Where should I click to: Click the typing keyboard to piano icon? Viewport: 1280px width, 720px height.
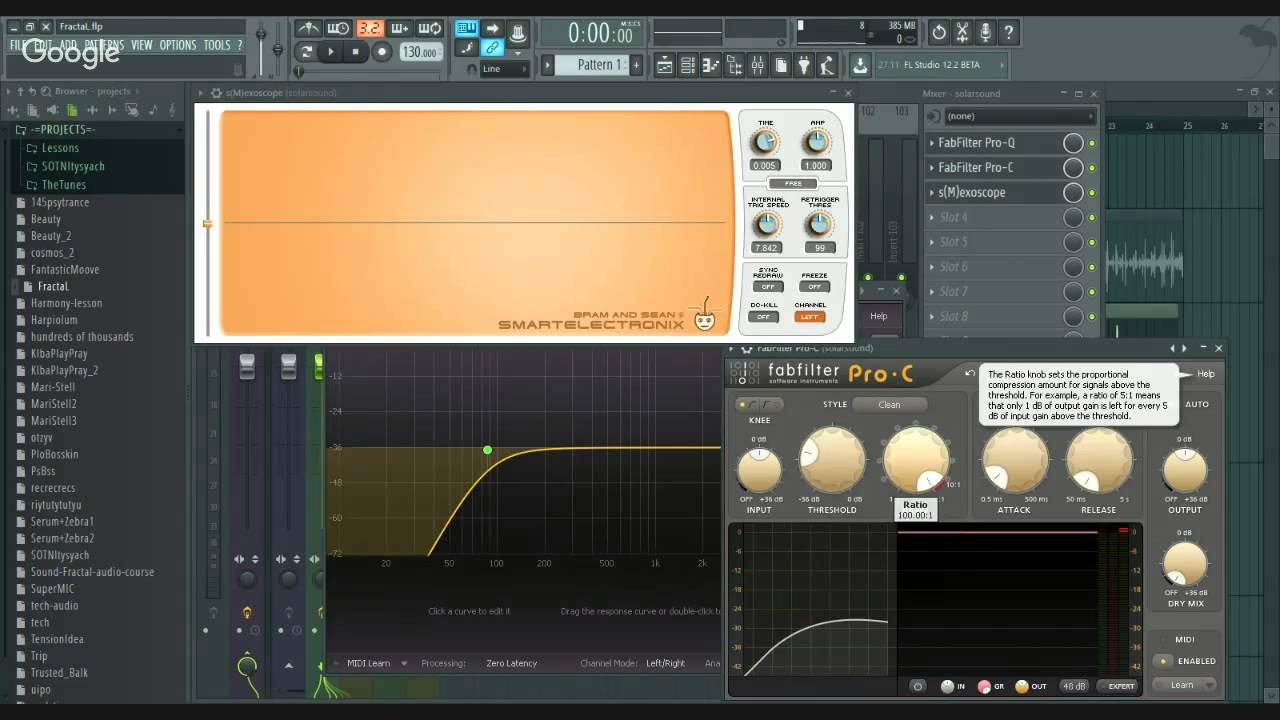point(466,28)
